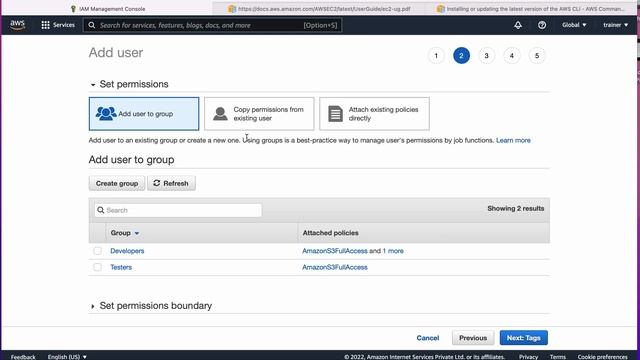Open Cookie preferences in the footer
This screenshot has width=640, height=360.
coord(602,357)
